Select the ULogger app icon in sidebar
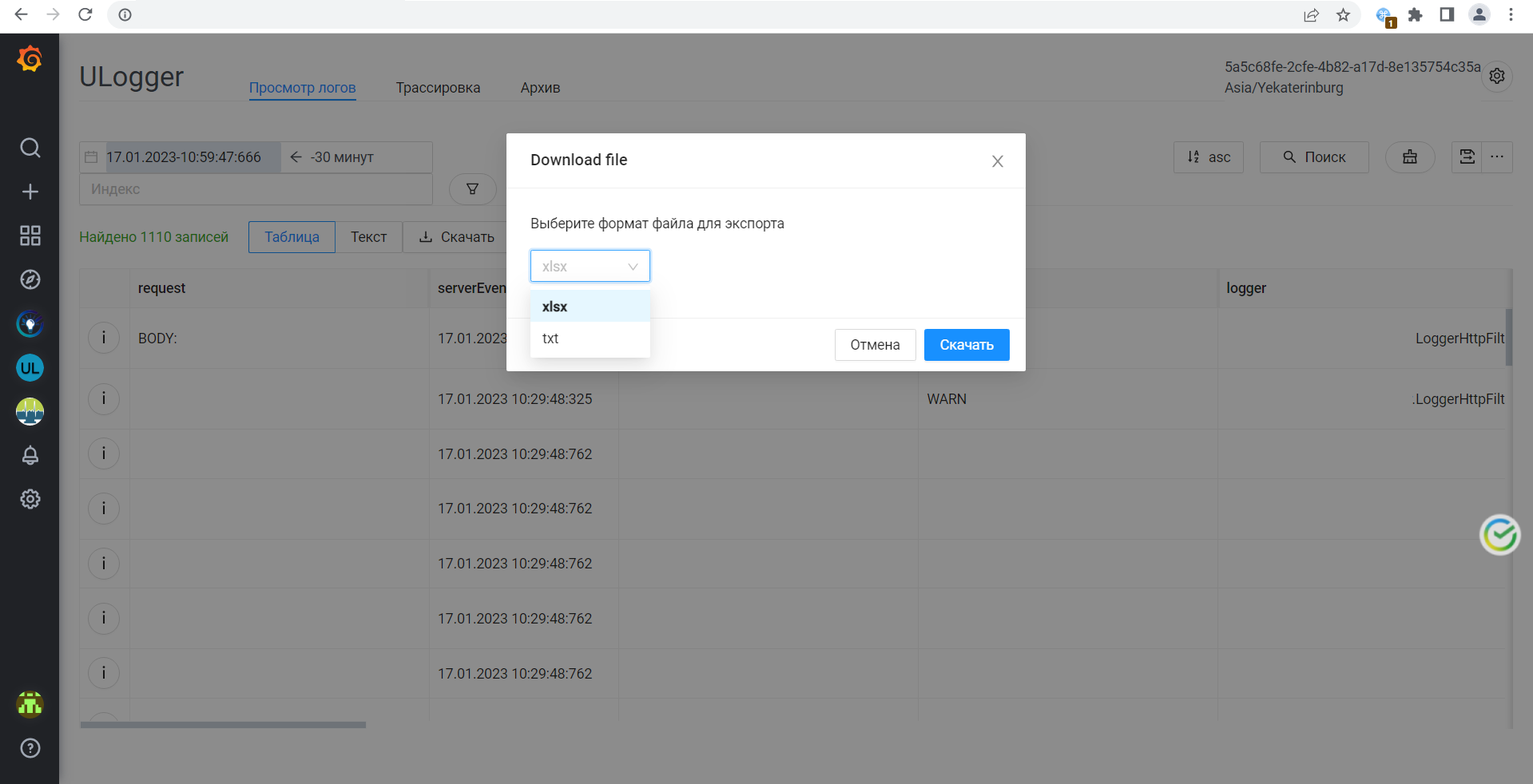The image size is (1533, 784). pos(30,368)
